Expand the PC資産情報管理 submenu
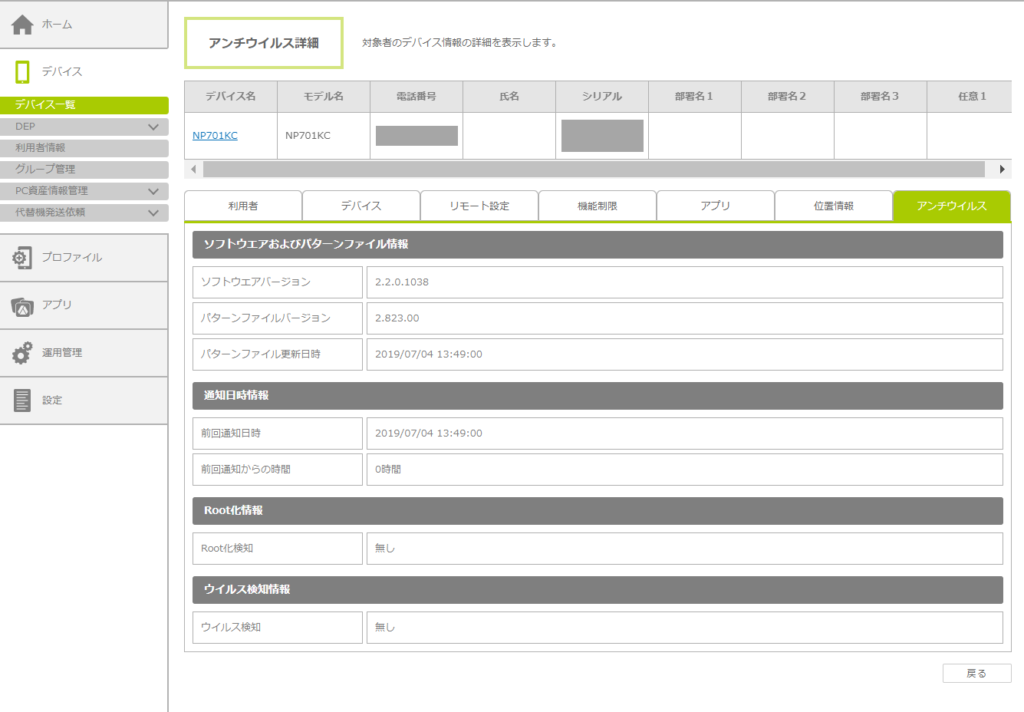This screenshot has width=1024, height=712. pyautogui.click(x=153, y=191)
